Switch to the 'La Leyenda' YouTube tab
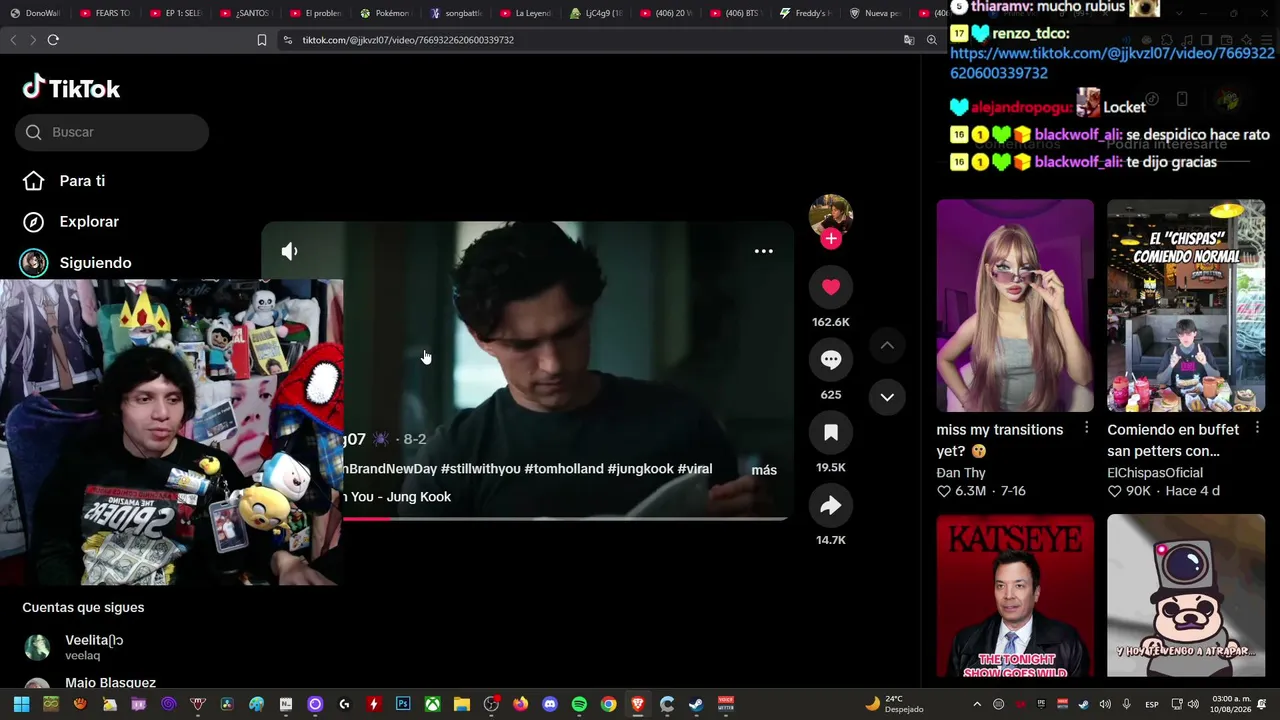This screenshot has width=1280, height=720. point(525,13)
